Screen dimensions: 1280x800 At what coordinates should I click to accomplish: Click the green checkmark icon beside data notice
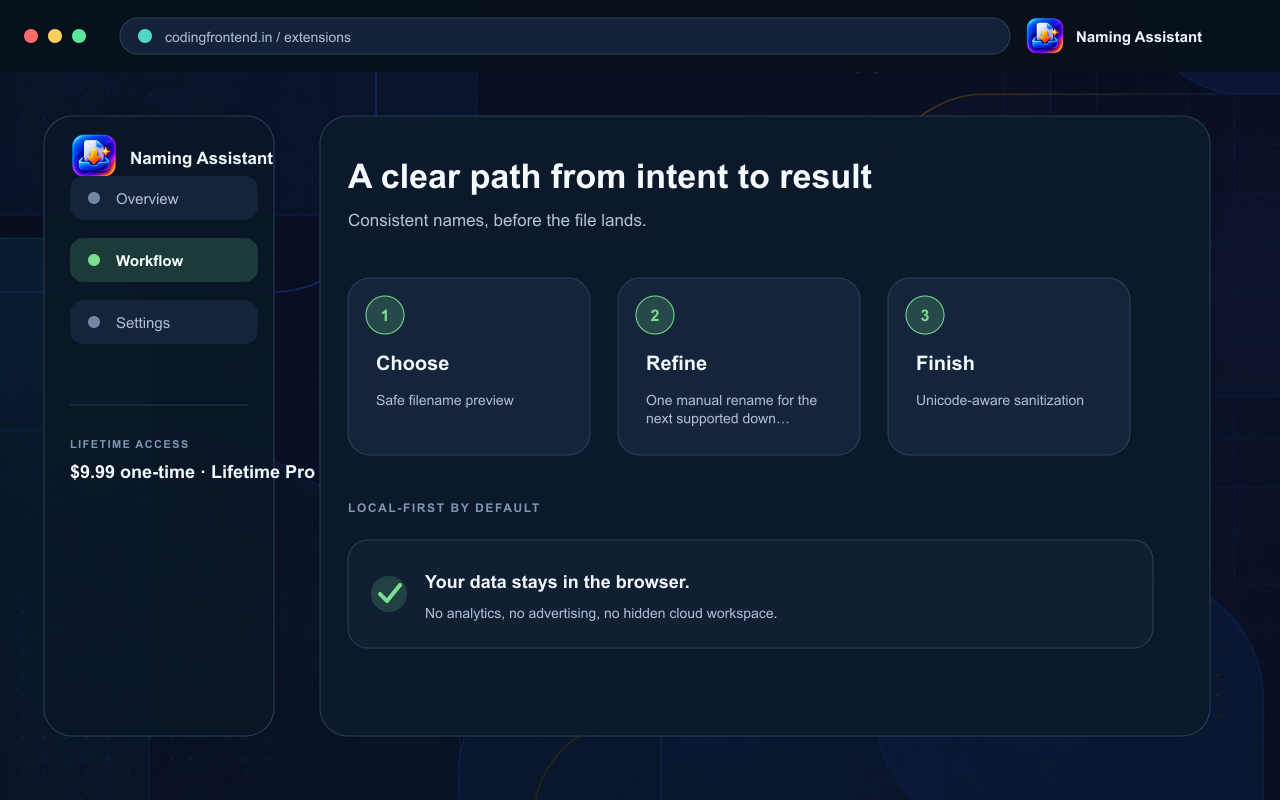coord(389,593)
